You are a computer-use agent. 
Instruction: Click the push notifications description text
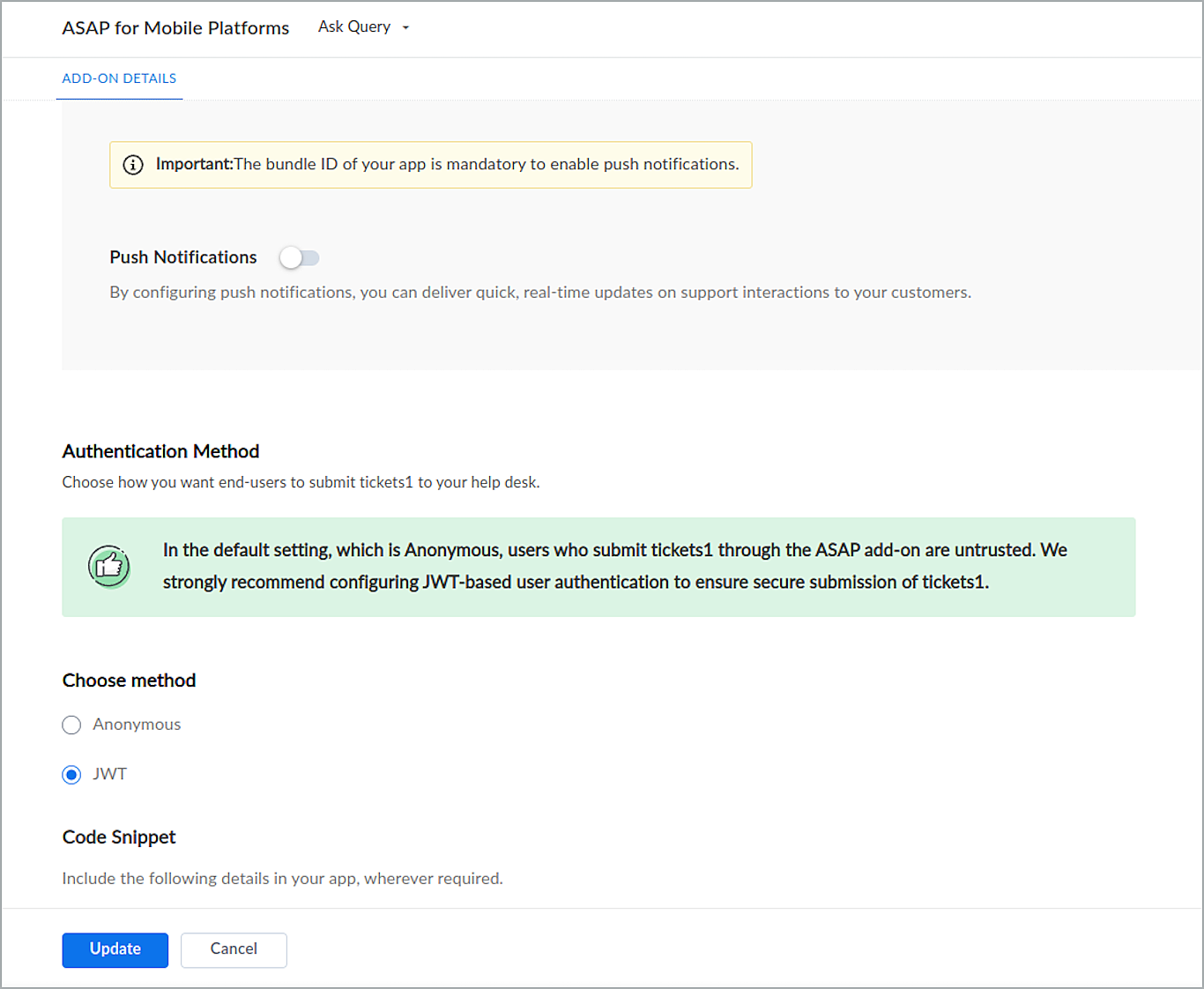539,293
